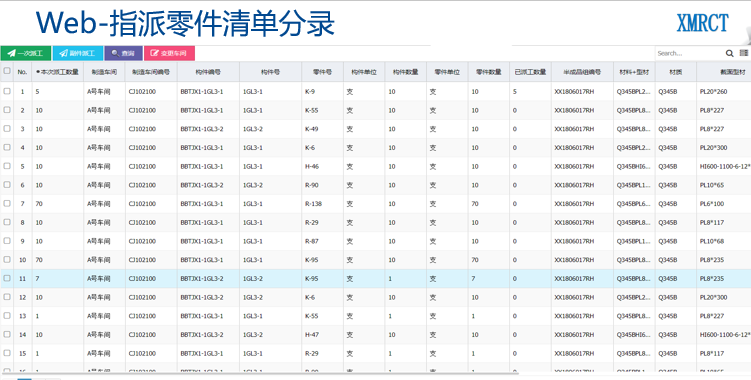The width and height of the screenshot is (751, 380).
Task: Click the 零件号 column header
Action: click(x=322, y=72)
